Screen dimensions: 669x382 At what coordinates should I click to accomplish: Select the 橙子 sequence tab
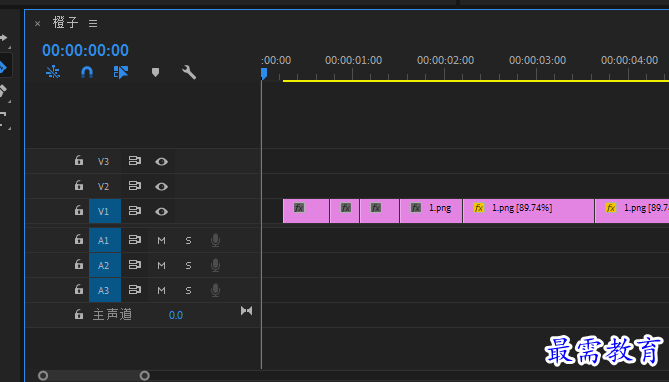click(x=65, y=23)
